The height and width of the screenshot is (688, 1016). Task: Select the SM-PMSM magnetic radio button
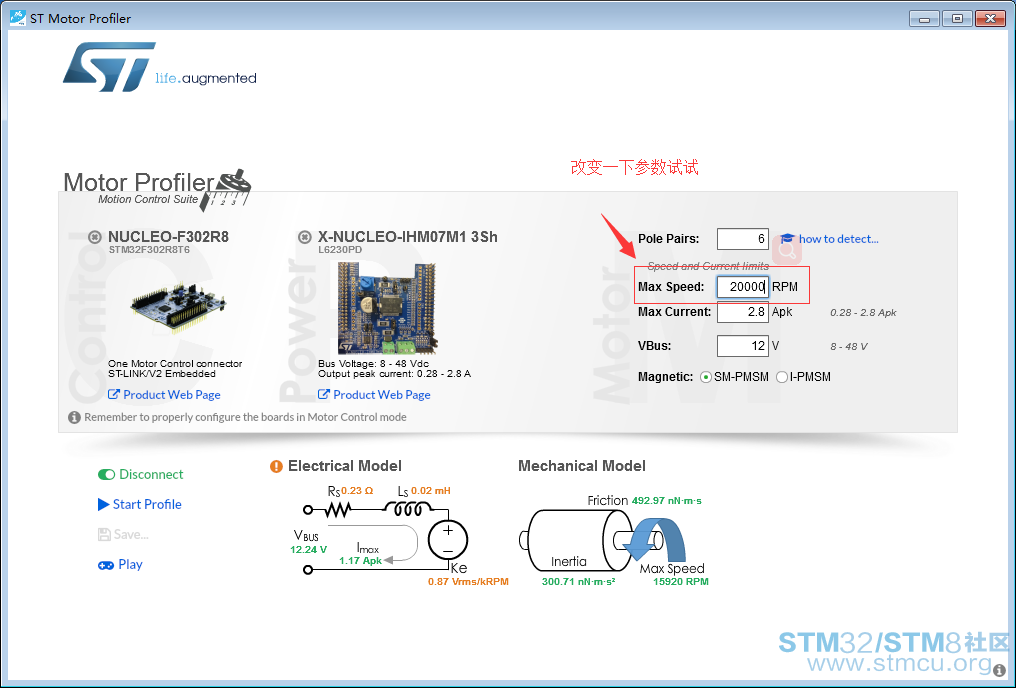(706, 377)
